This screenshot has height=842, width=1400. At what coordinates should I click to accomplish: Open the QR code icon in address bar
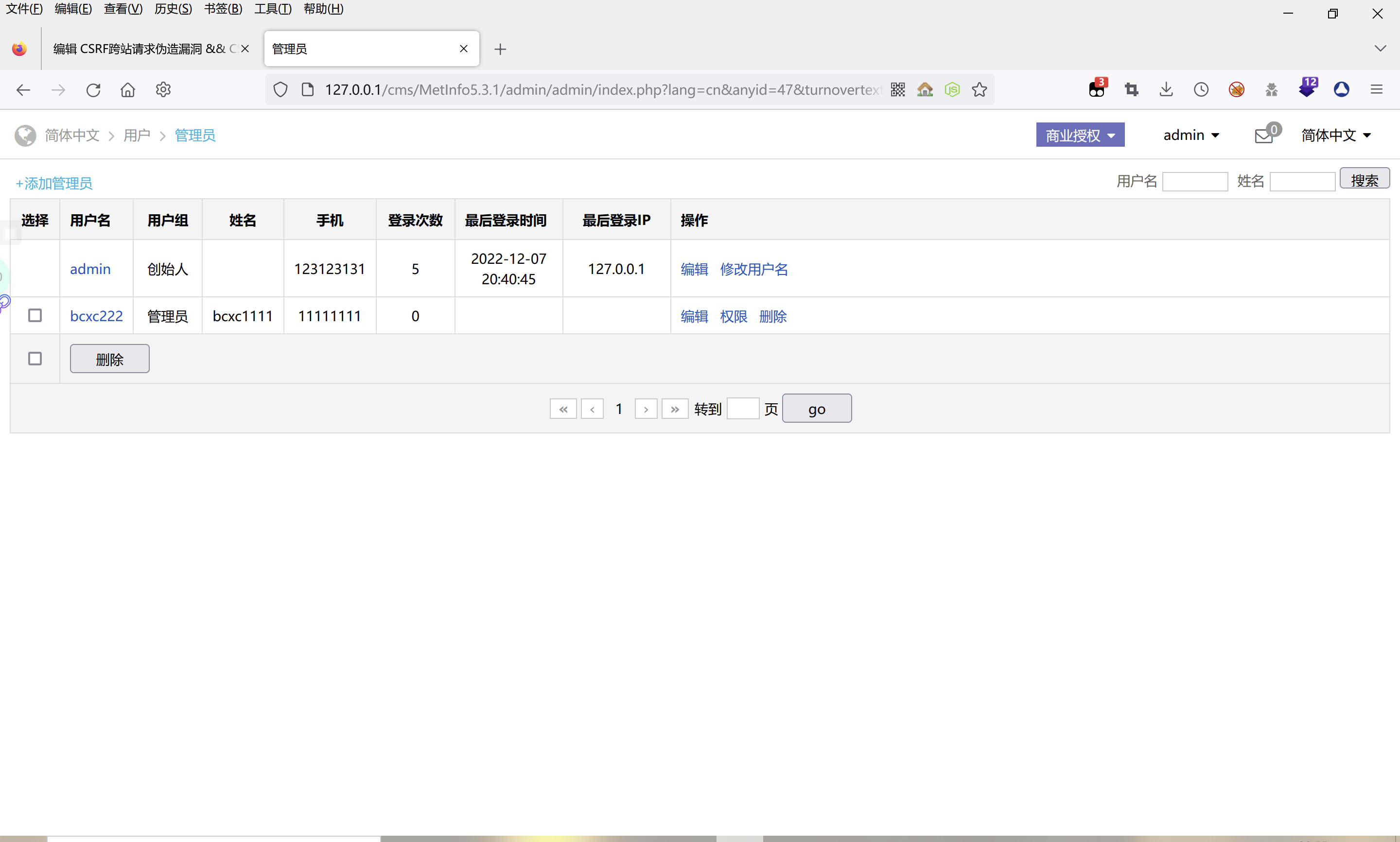point(898,90)
